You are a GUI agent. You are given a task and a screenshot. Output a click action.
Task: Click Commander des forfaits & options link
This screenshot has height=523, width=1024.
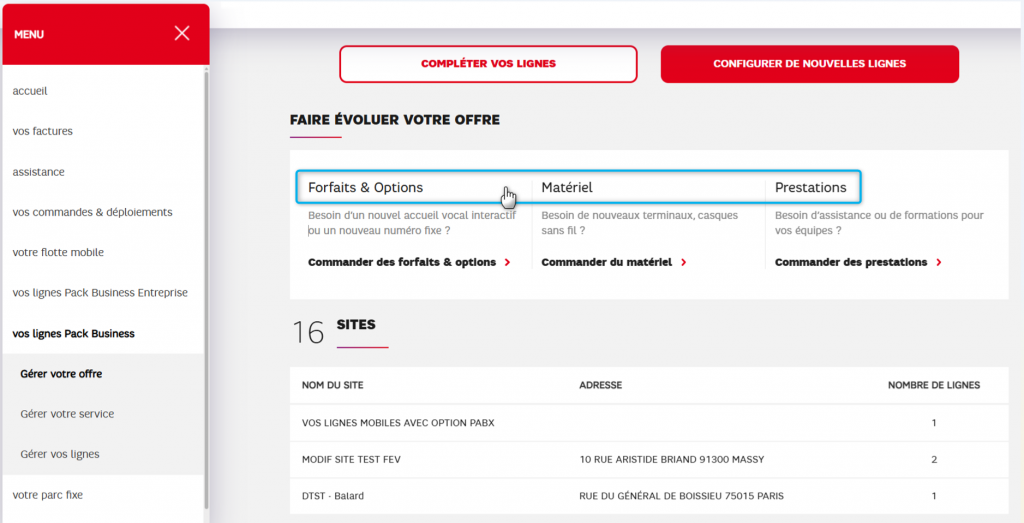click(x=402, y=262)
